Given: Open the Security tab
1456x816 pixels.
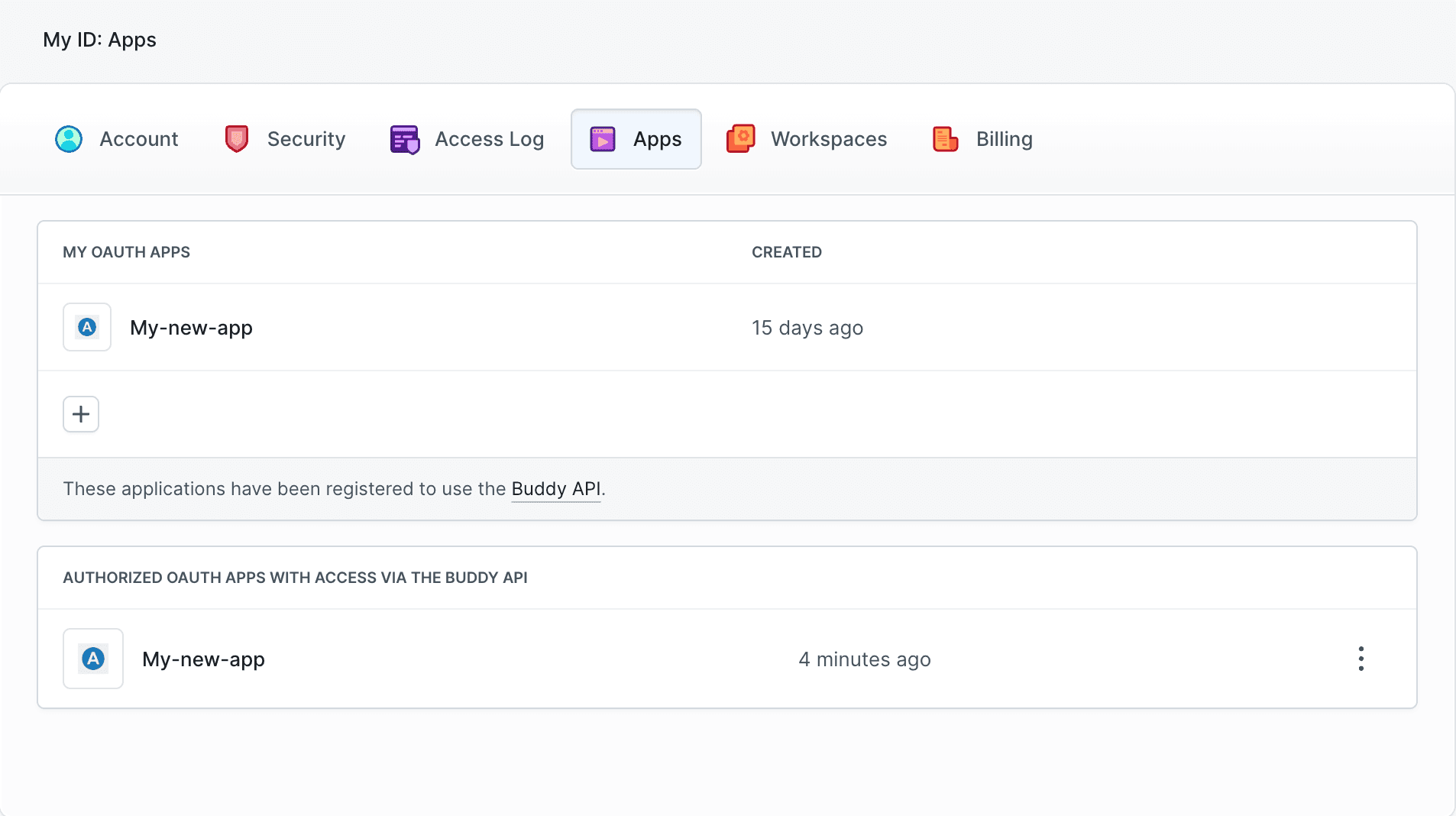Looking at the screenshot, I should [306, 138].
